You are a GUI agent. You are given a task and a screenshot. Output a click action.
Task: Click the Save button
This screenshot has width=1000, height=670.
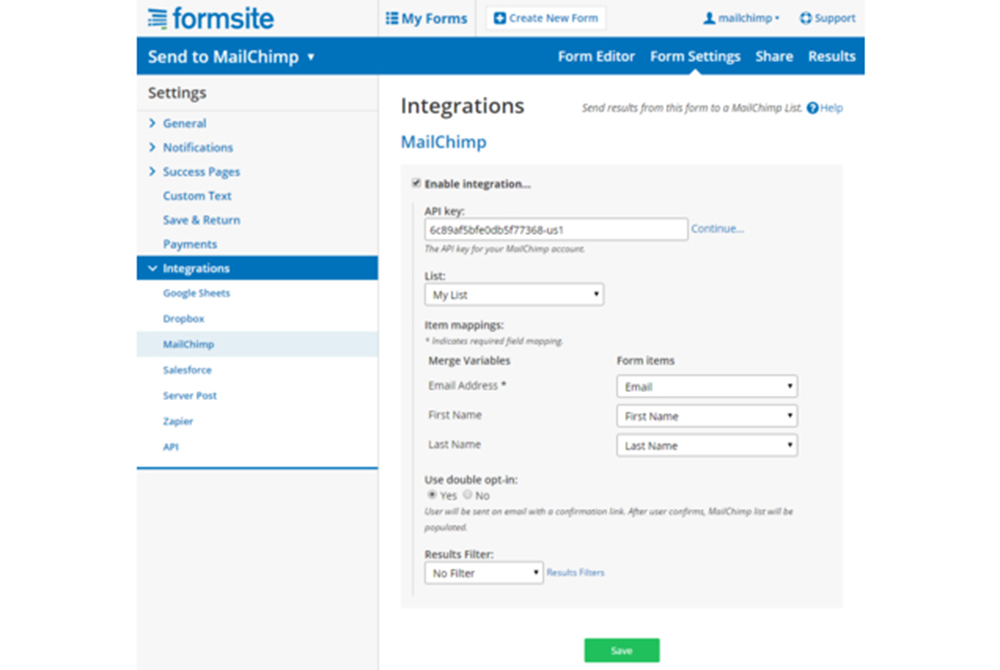[x=621, y=649]
